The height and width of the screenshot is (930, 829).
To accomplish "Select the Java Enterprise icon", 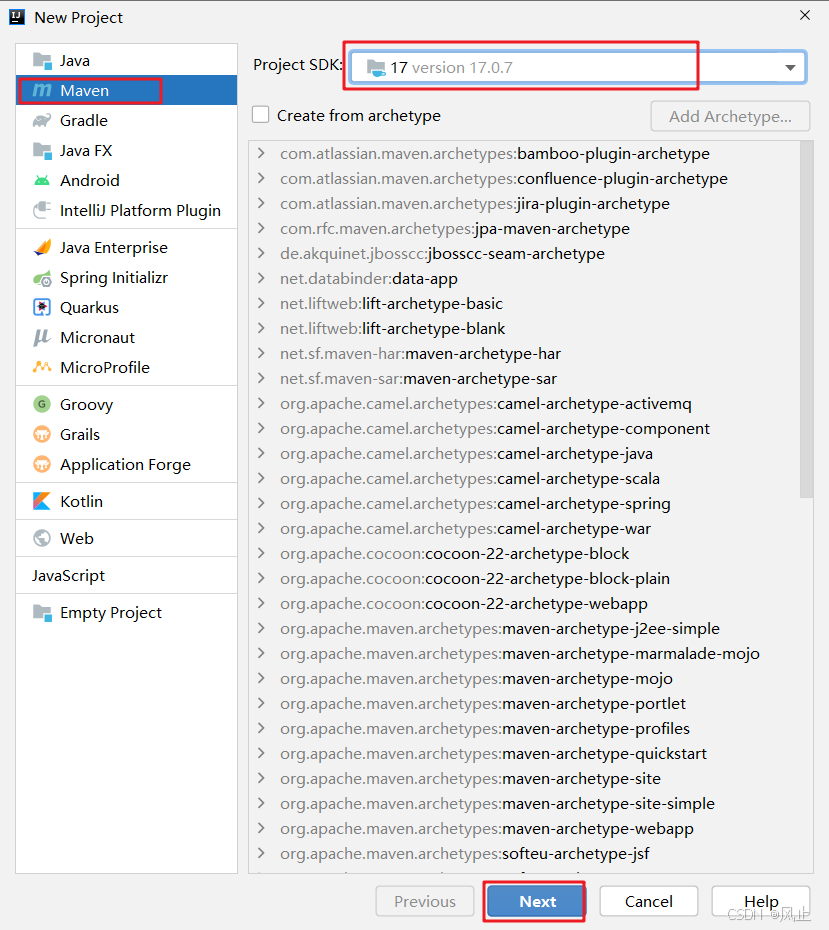I will coord(42,248).
